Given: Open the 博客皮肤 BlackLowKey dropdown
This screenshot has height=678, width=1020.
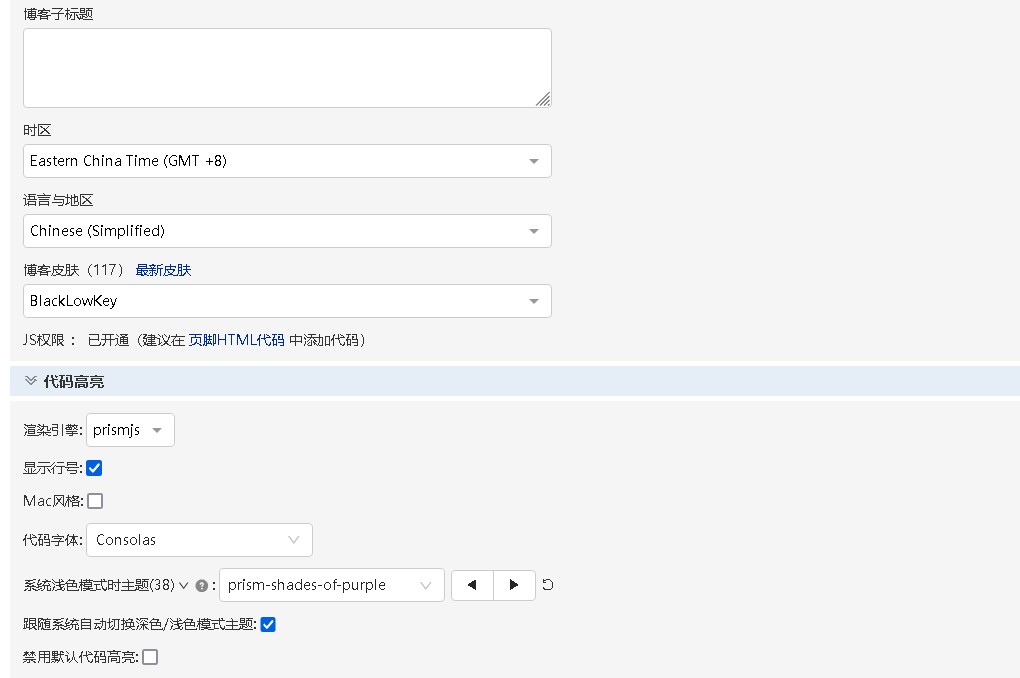Looking at the screenshot, I should tap(287, 301).
